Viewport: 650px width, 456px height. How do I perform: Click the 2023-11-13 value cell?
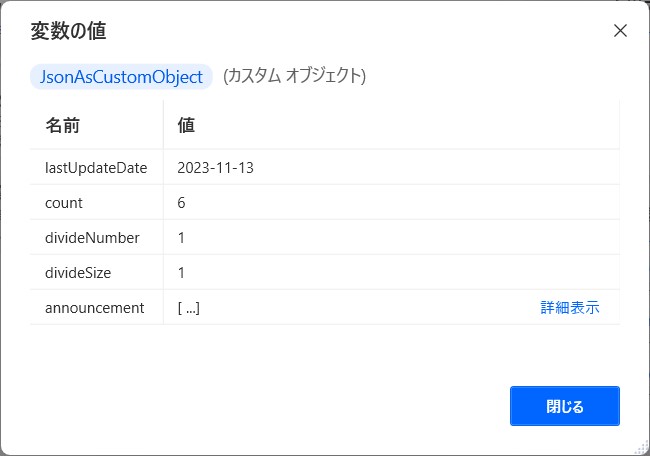[x=215, y=168]
